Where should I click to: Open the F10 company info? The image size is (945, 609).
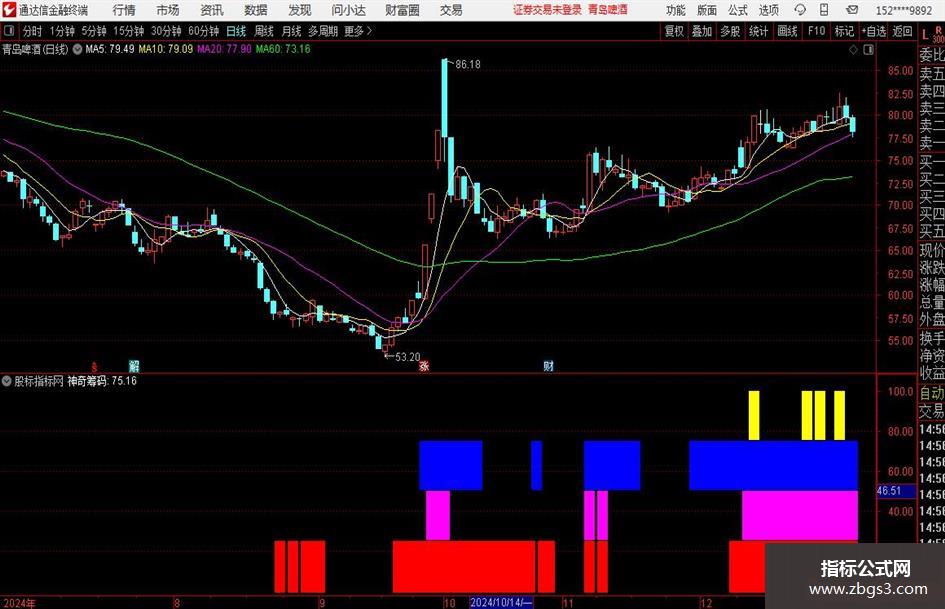[x=817, y=31]
